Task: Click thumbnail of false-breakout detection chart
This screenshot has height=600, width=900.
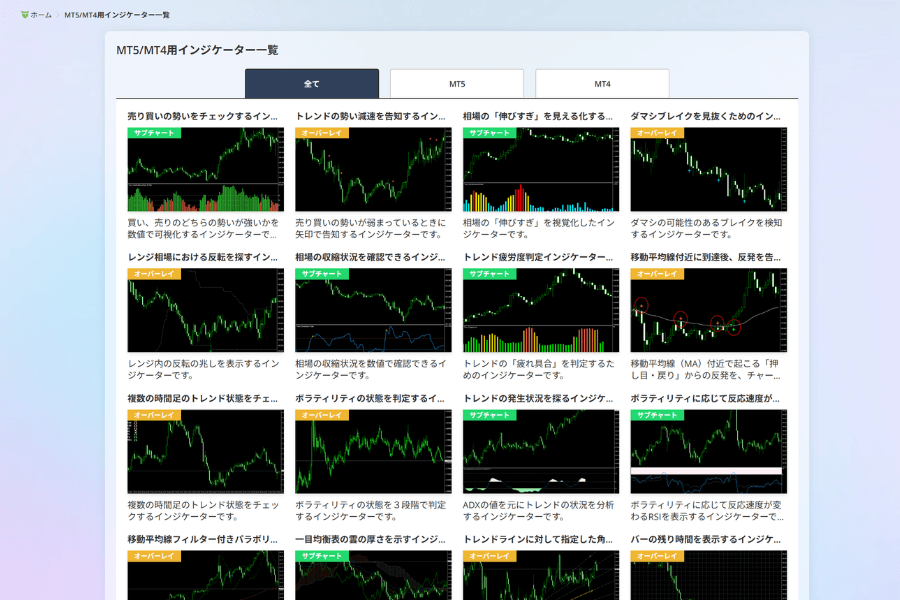Action: pos(708,169)
